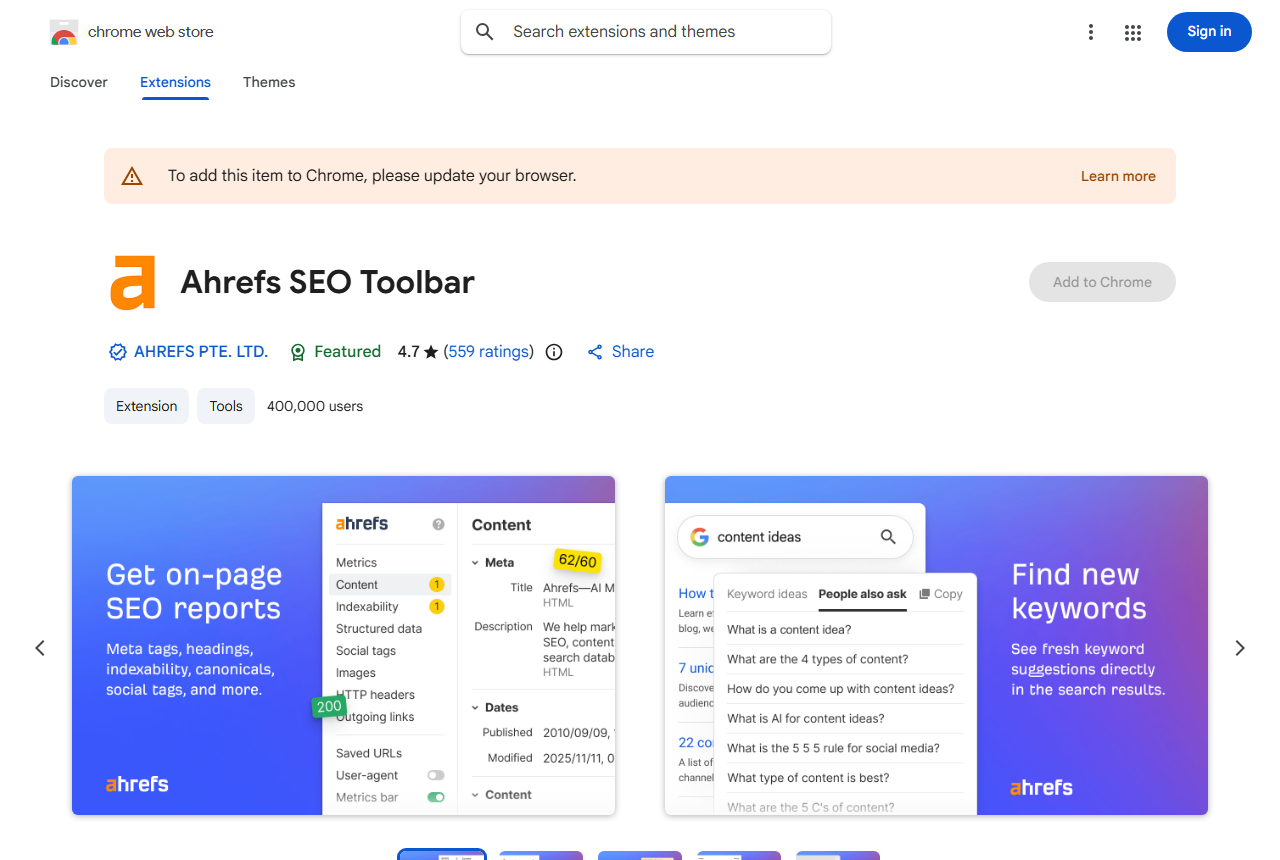Viewport: 1280px width, 860px height.
Task: Click the rating star icon
Action: [x=431, y=352]
